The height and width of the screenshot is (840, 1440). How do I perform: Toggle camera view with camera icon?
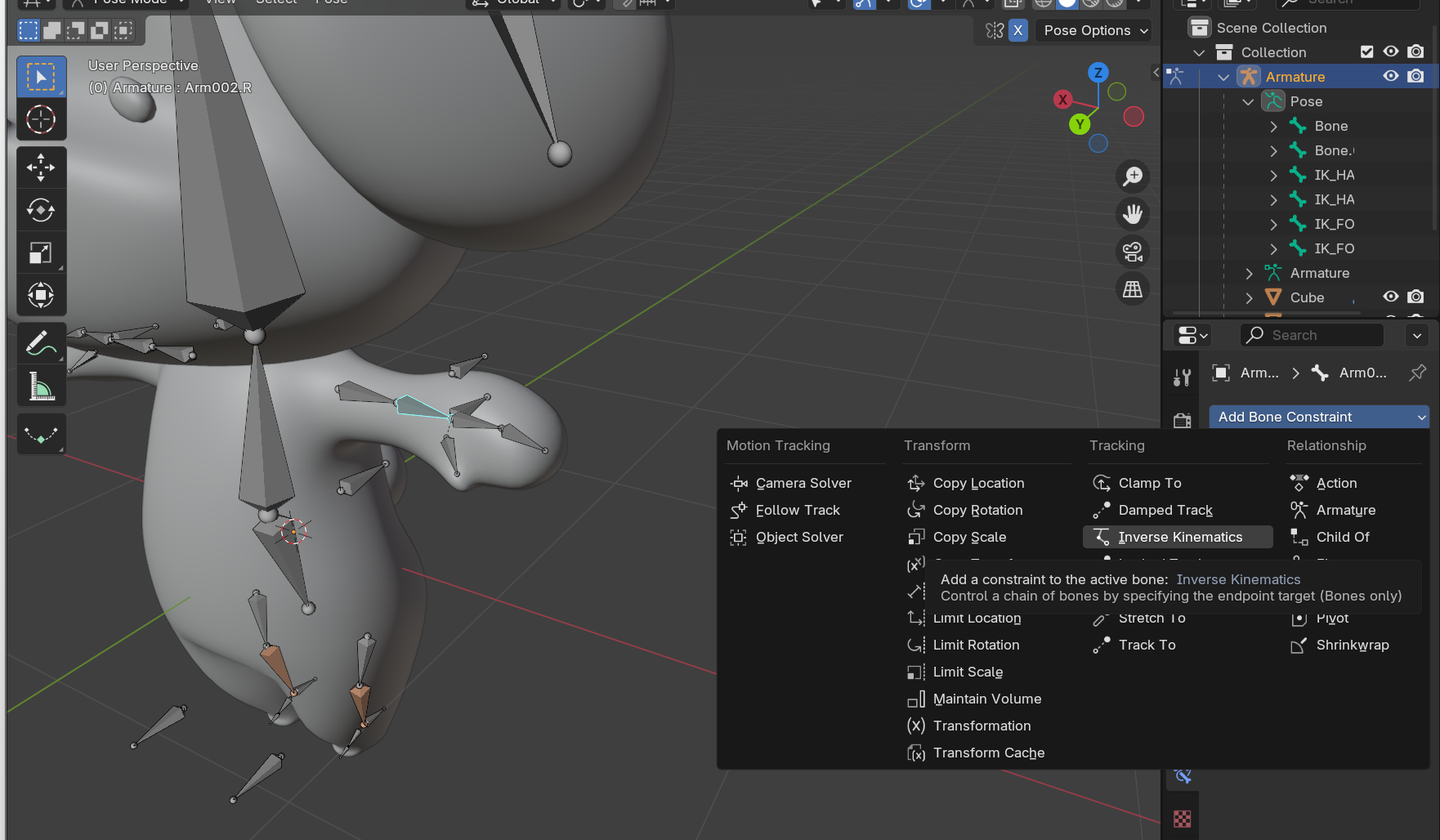click(1133, 252)
